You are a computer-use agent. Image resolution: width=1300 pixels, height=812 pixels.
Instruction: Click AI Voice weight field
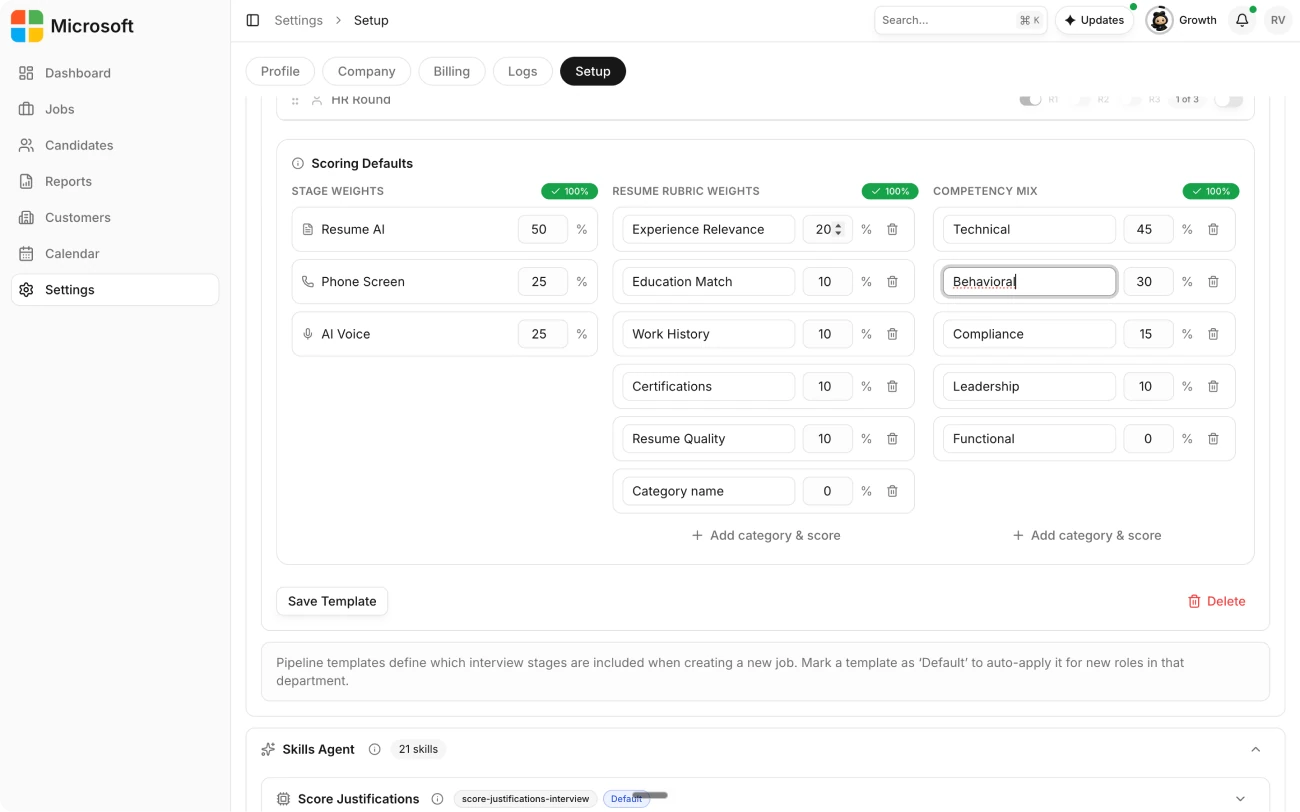click(543, 334)
